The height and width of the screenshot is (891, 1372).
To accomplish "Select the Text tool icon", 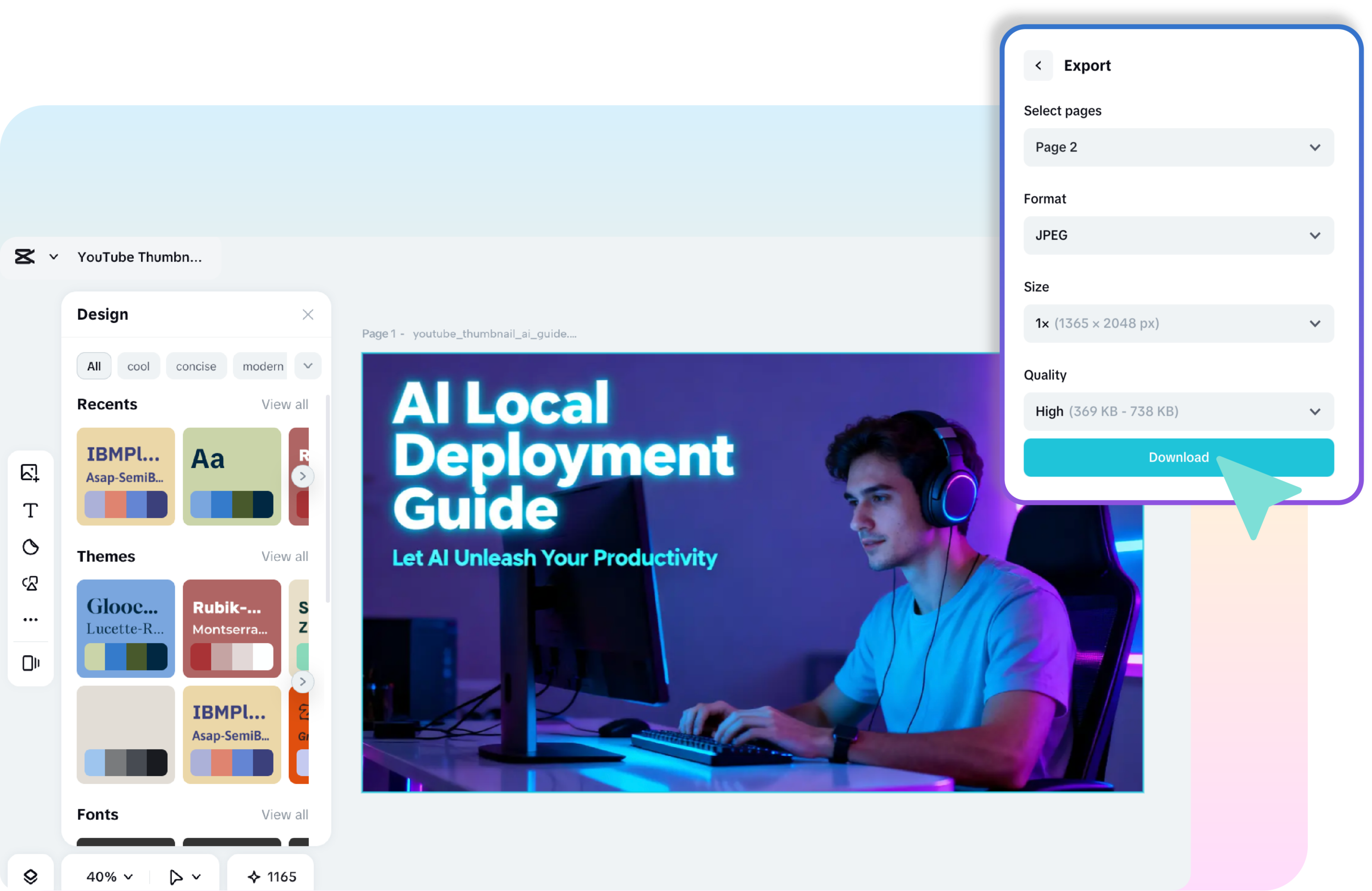I will click(30, 510).
